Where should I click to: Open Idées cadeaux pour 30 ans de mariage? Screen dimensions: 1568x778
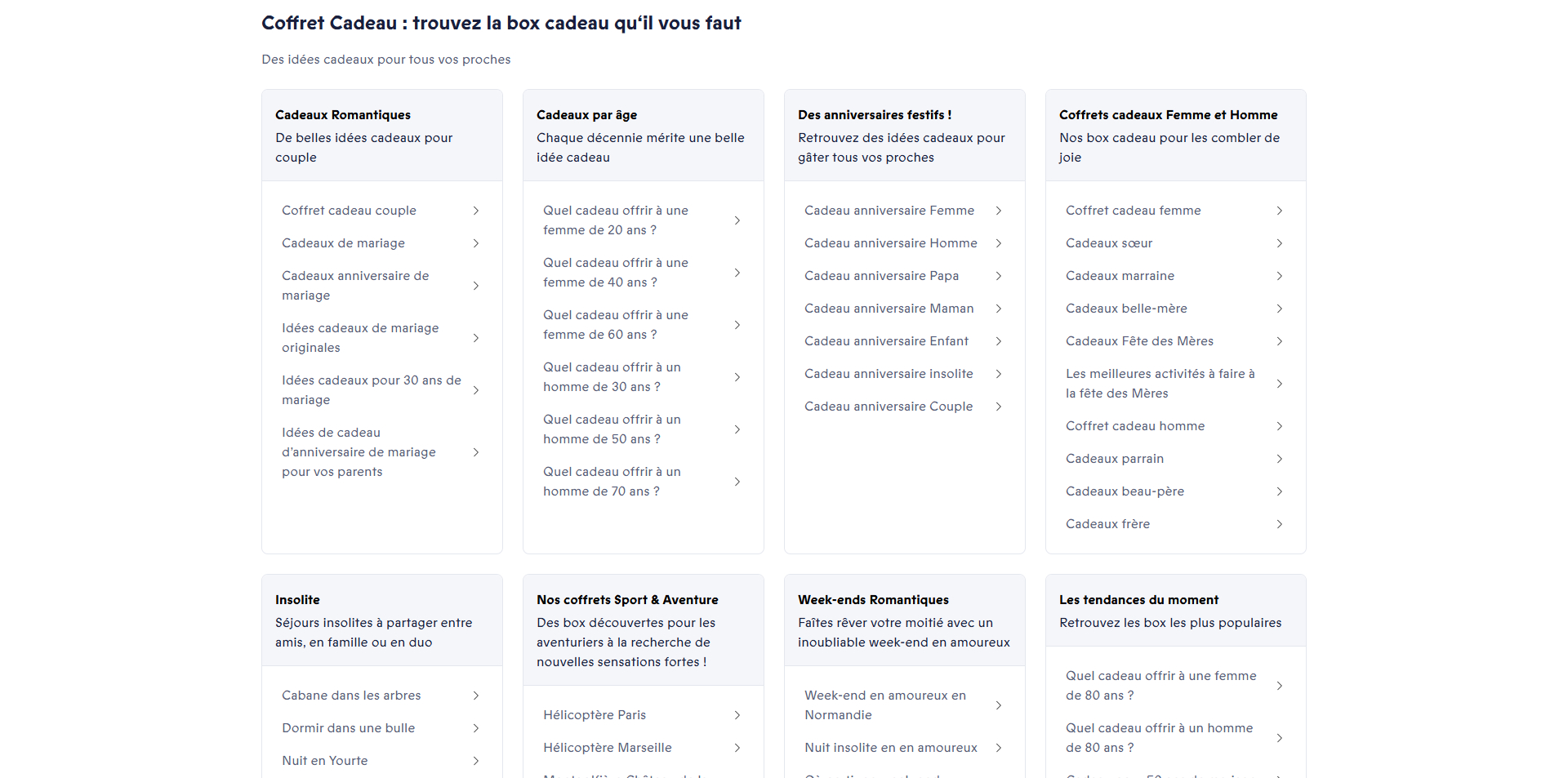pos(381,390)
